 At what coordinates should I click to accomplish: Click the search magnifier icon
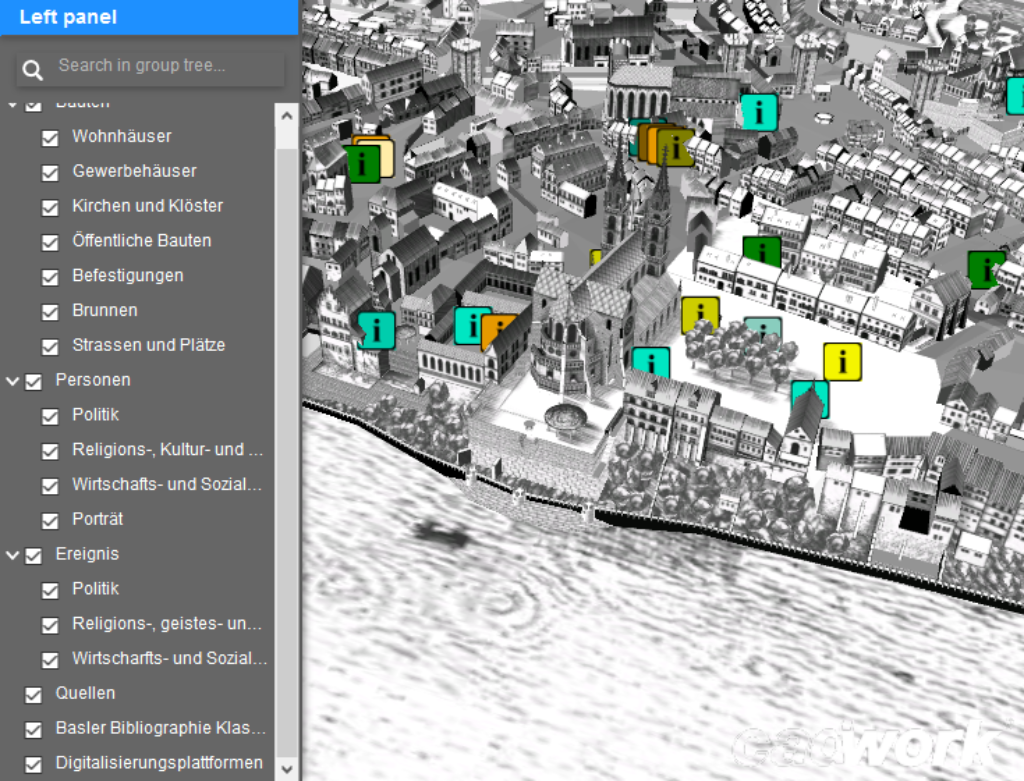pyautogui.click(x=33, y=69)
